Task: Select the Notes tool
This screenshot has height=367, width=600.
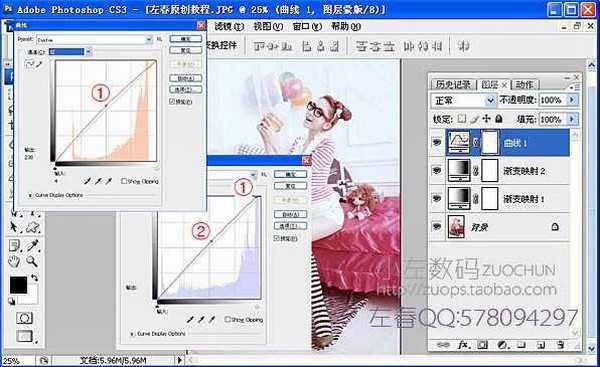Action: tap(15, 245)
